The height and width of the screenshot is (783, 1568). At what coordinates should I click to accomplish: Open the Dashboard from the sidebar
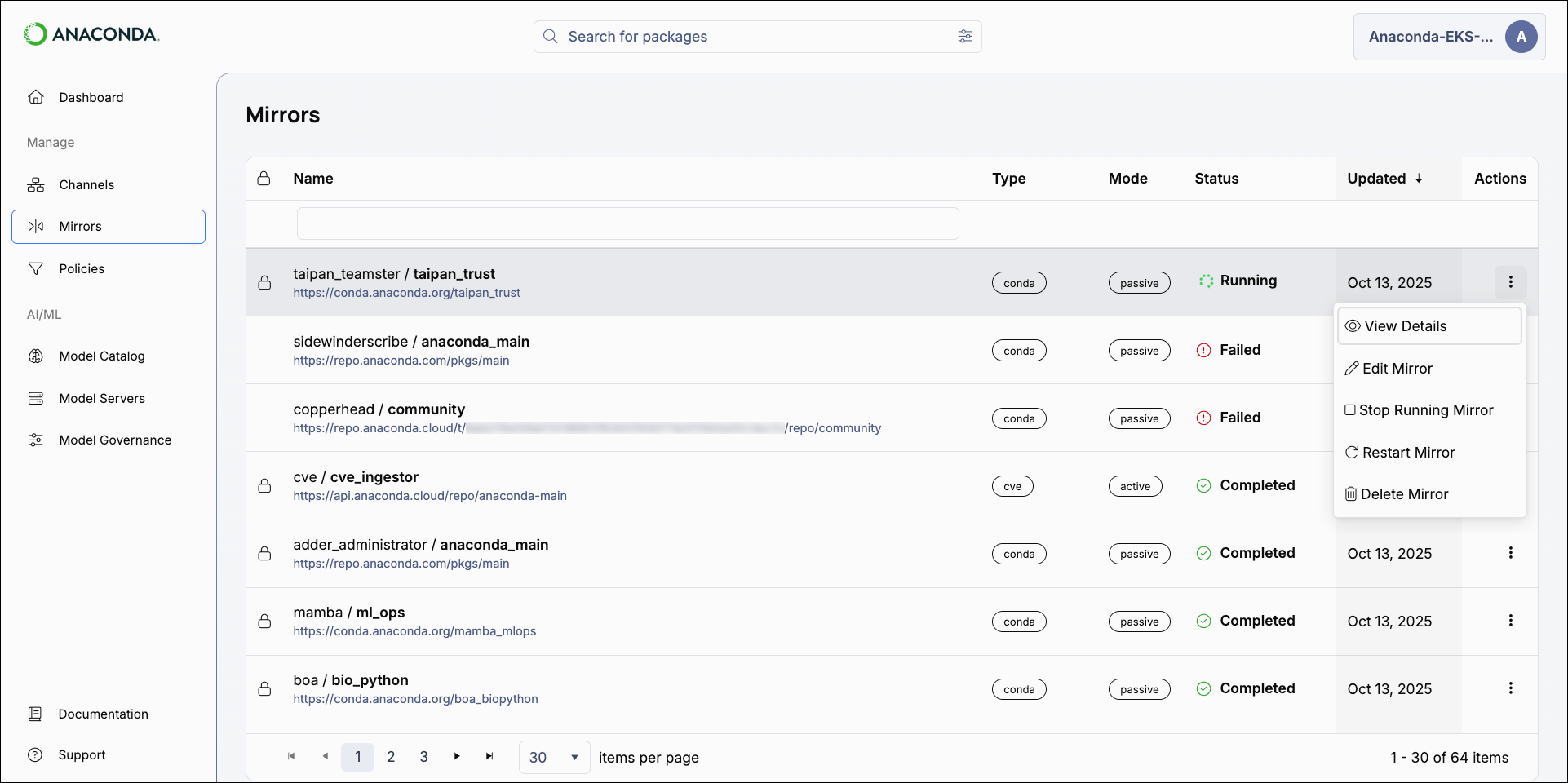coord(36,97)
